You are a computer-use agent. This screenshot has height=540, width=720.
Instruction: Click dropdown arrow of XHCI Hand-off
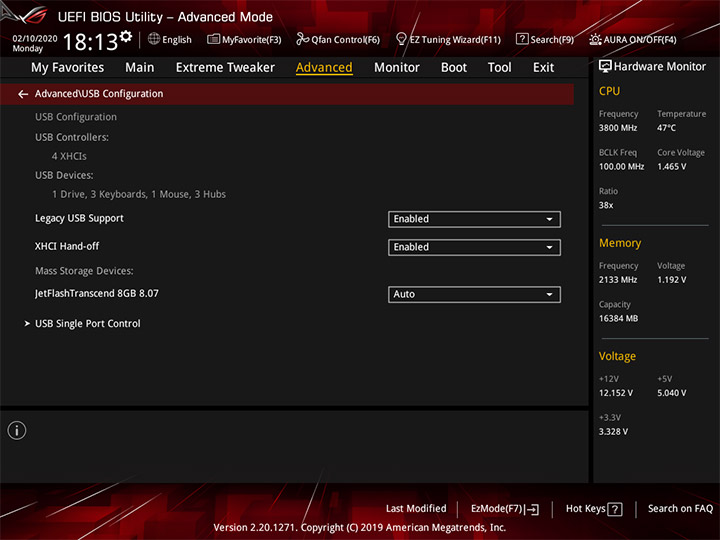(549, 248)
